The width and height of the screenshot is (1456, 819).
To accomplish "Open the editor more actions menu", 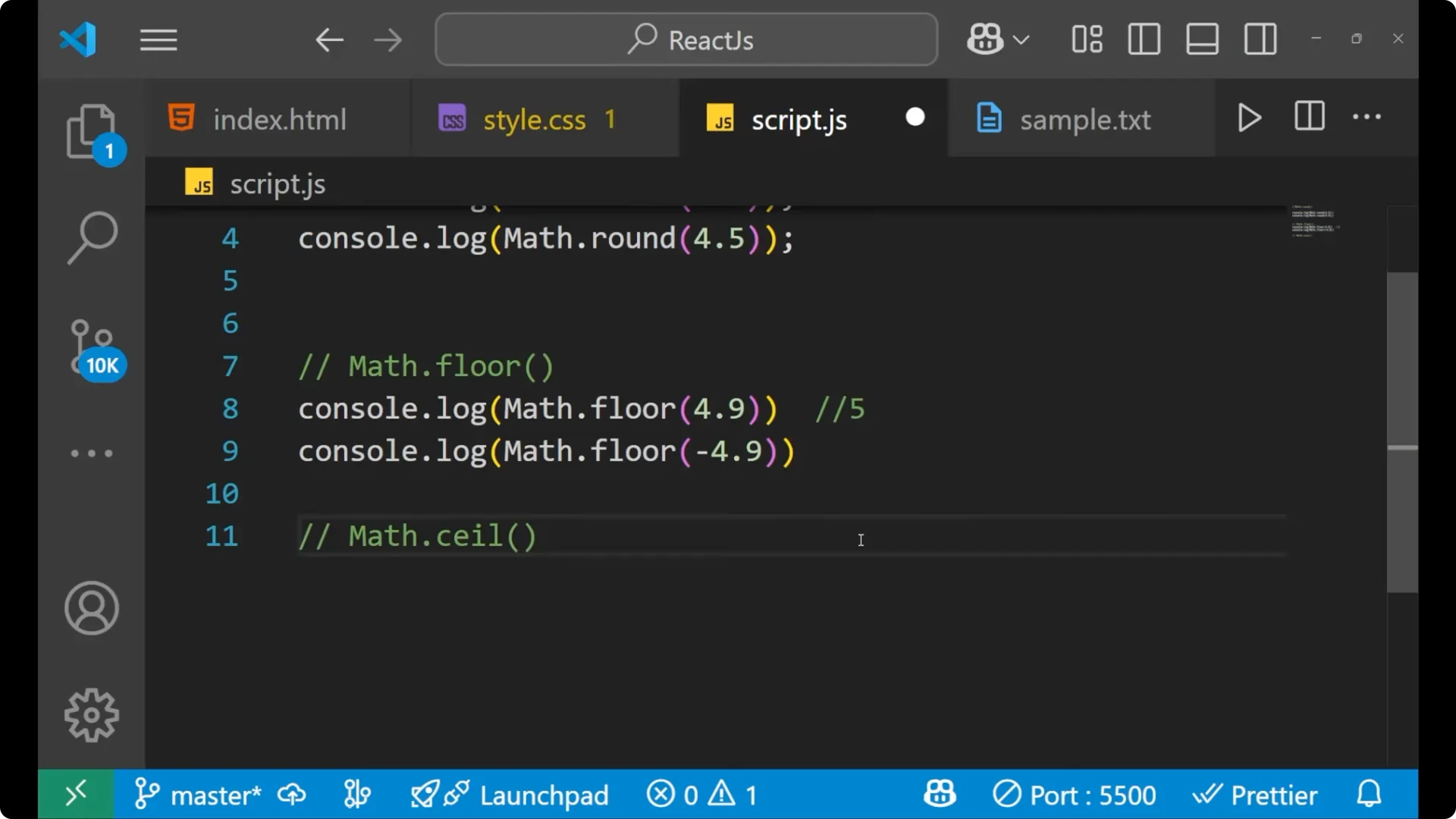I will (x=1366, y=117).
